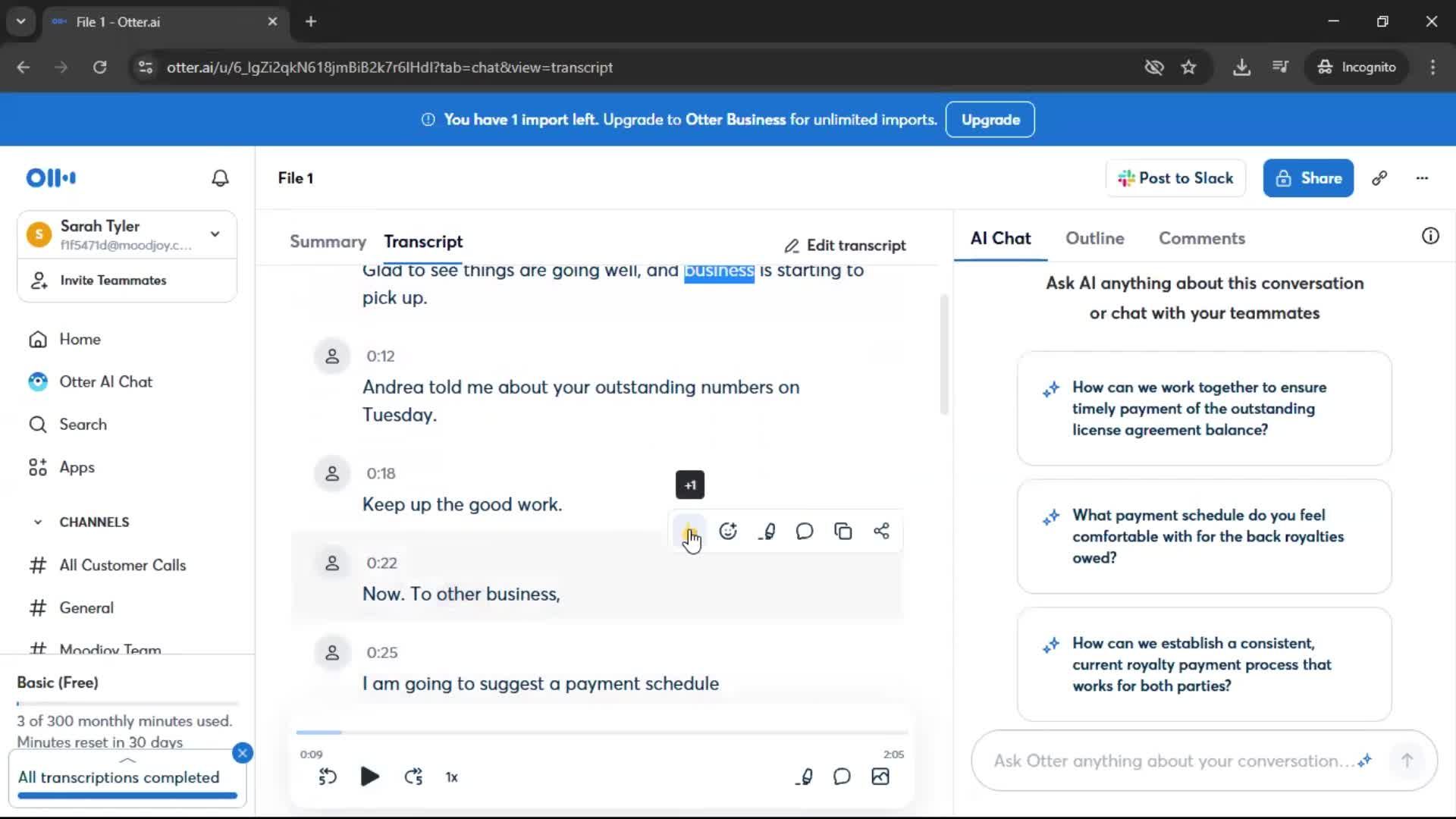1456x819 pixels.
Task: Change the 1x playback speed
Action: click(x=451, y=778)
